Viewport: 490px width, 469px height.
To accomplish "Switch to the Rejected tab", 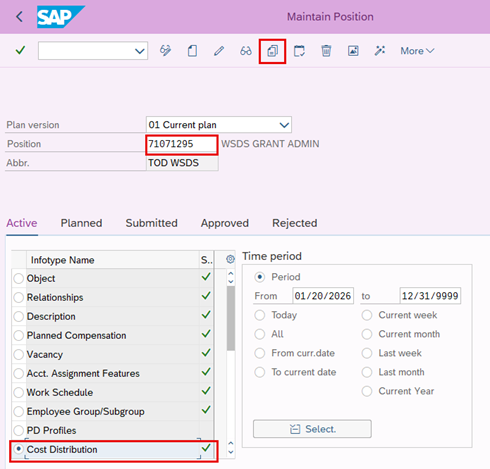I will coord(295,223).
